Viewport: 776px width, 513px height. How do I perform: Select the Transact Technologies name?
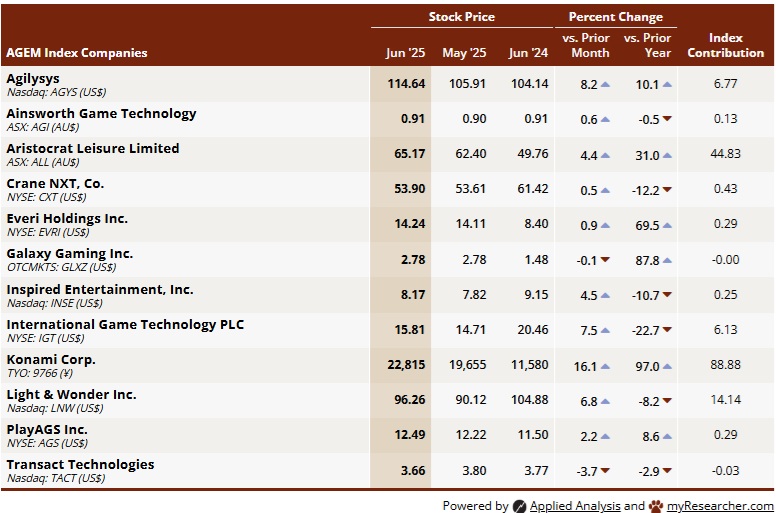80,465
